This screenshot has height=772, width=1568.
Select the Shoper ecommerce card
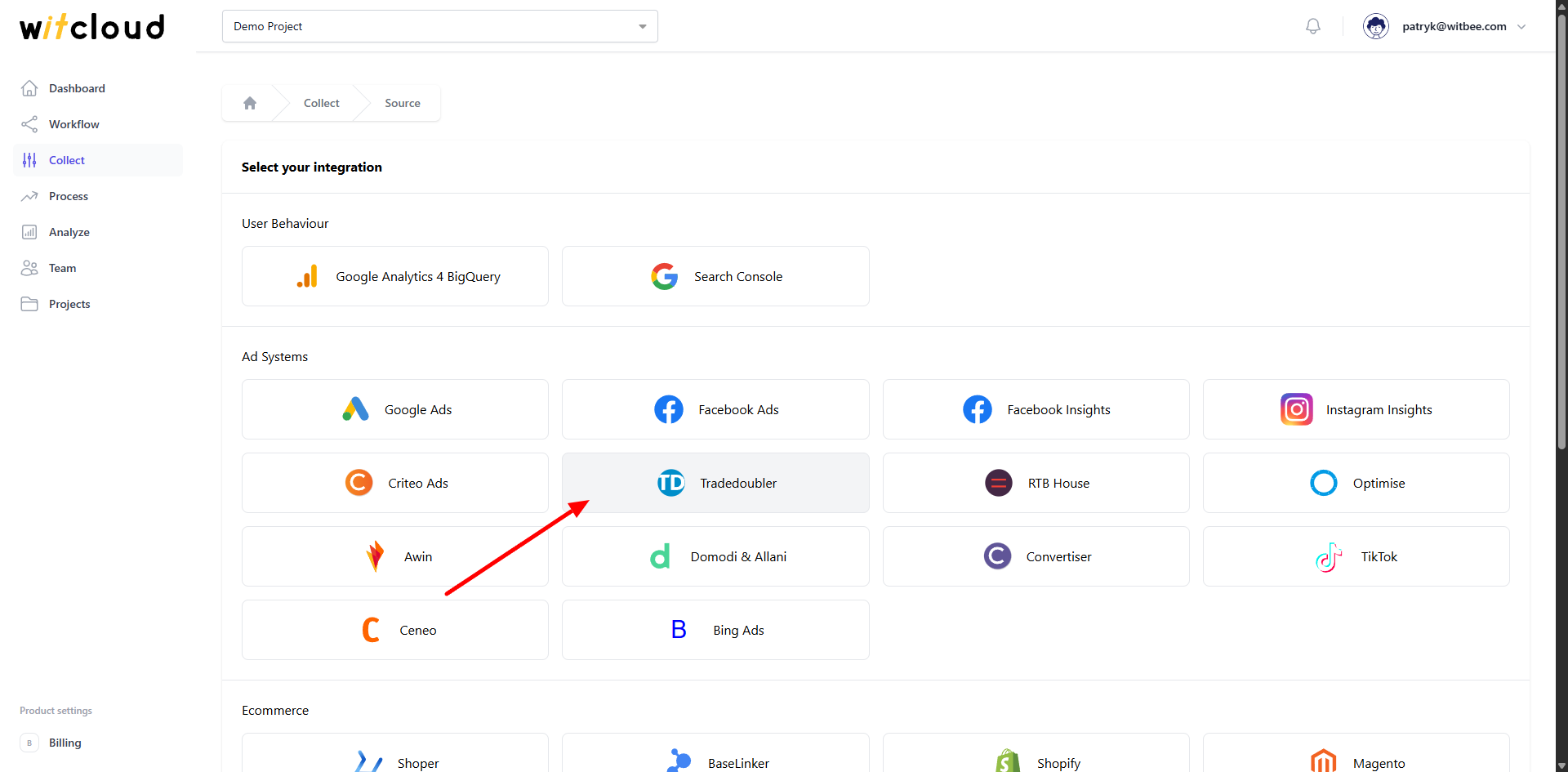[x=395, y=753]
